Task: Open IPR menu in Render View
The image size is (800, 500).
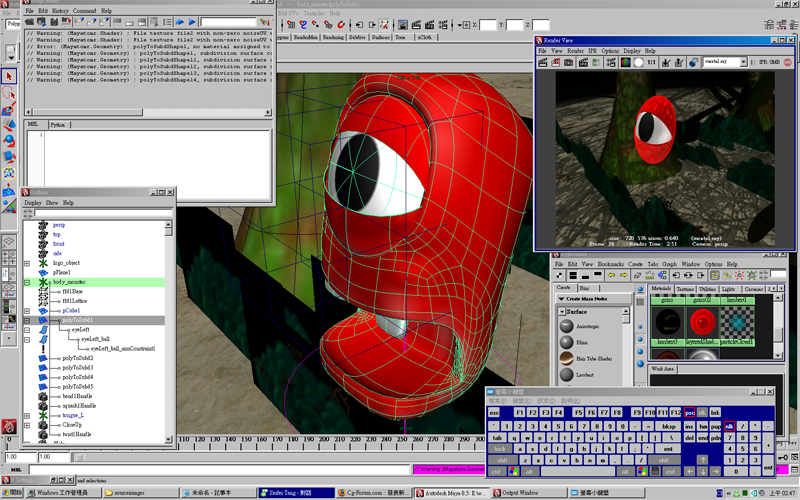Action: [x=592, y=51]
